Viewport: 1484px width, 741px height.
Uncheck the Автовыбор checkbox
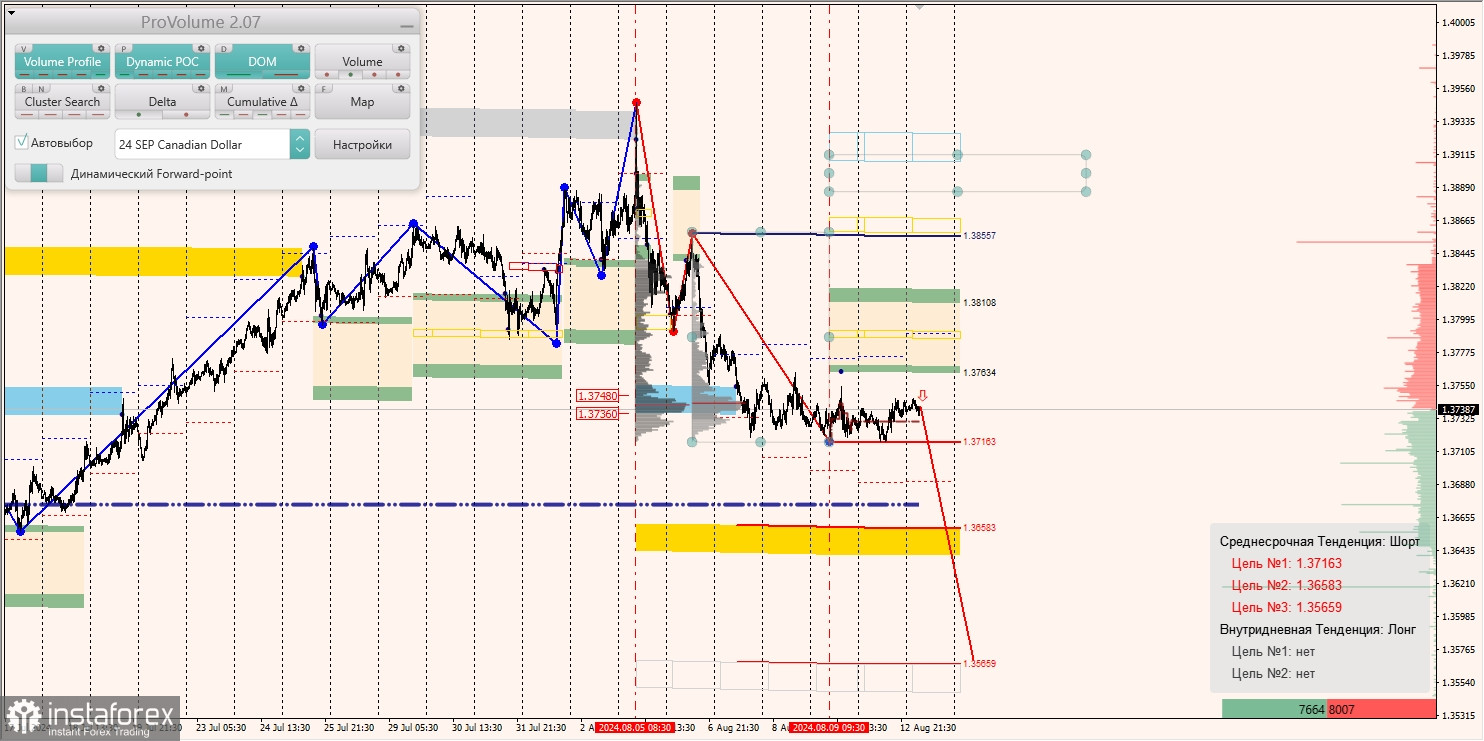click(22, 142)
